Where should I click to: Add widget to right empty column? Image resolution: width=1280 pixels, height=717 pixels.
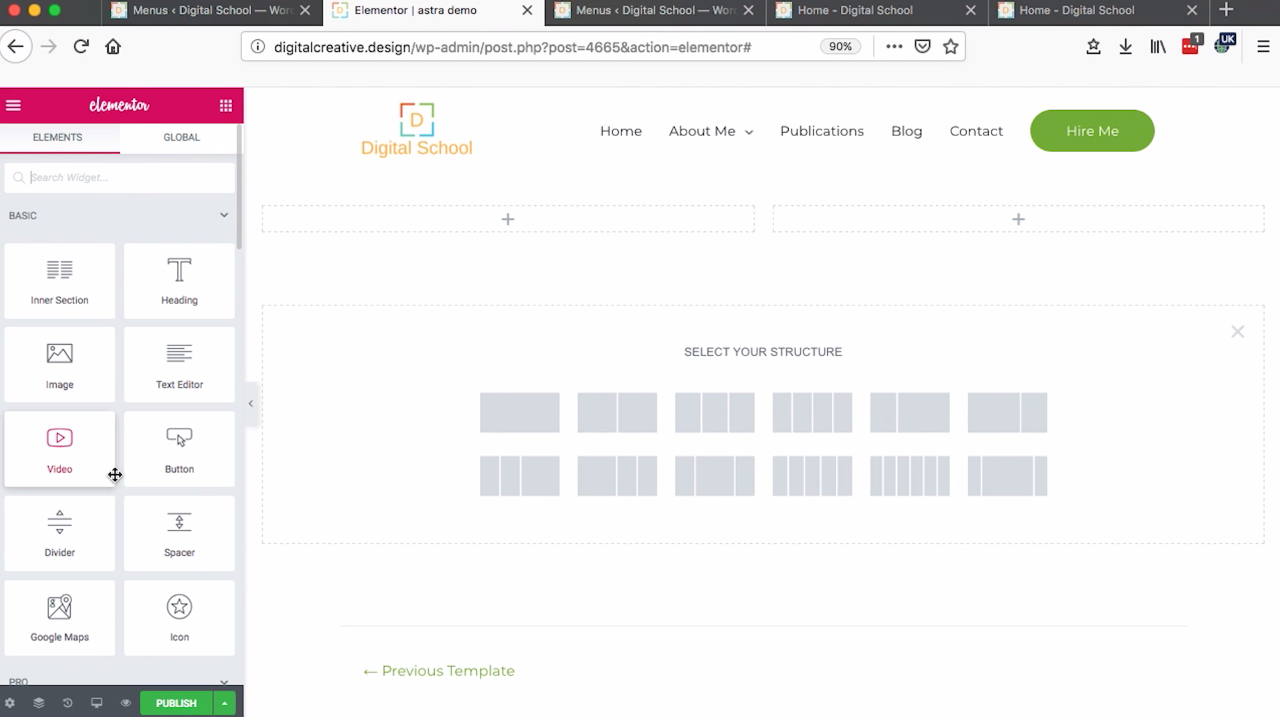coord(1018,219)
